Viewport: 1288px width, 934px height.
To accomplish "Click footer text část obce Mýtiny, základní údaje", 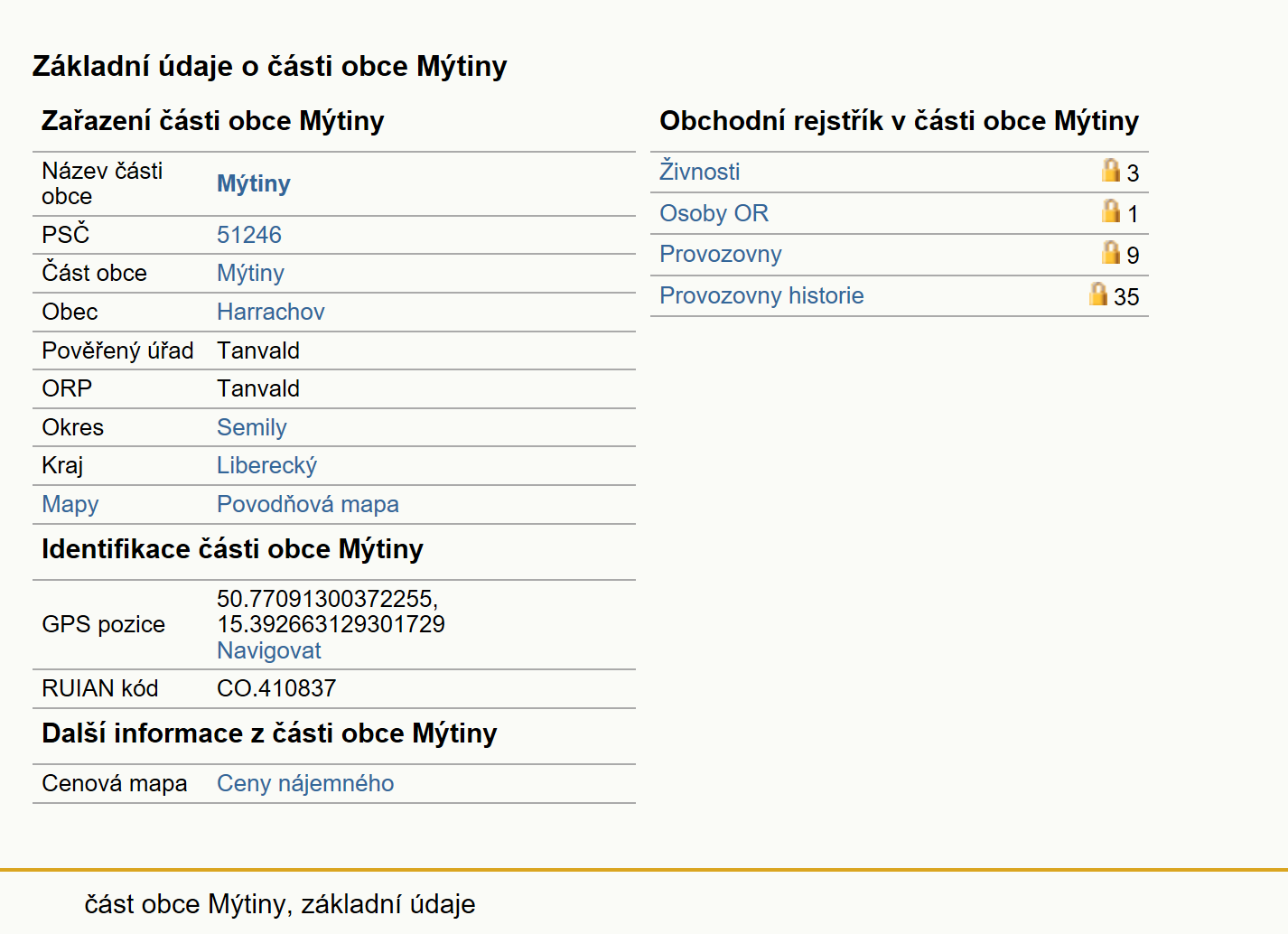I will (280, 904).
